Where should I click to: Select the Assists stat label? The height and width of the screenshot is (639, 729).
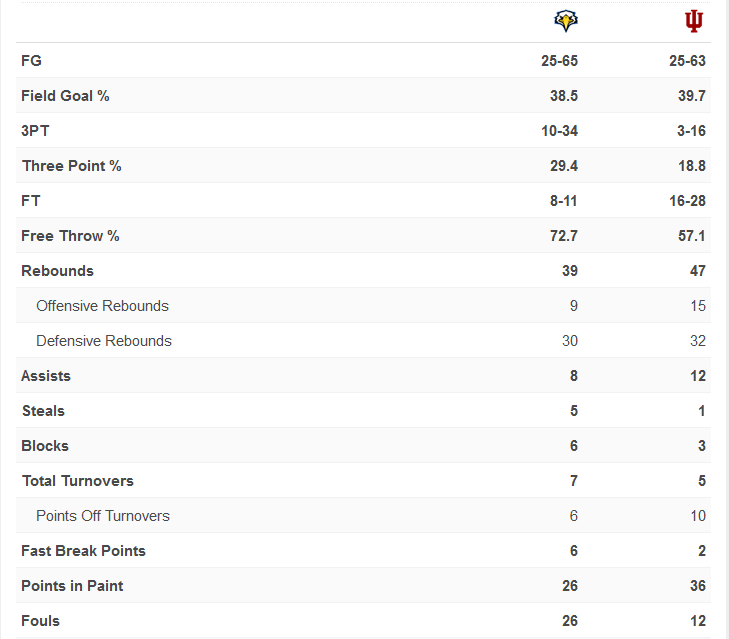(x=46, y=376)
